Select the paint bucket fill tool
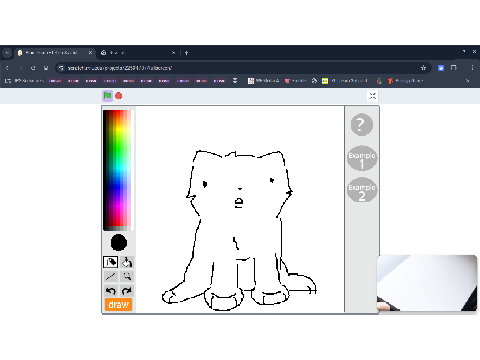This screenshot has height=360, width=480. pos(127,262)
